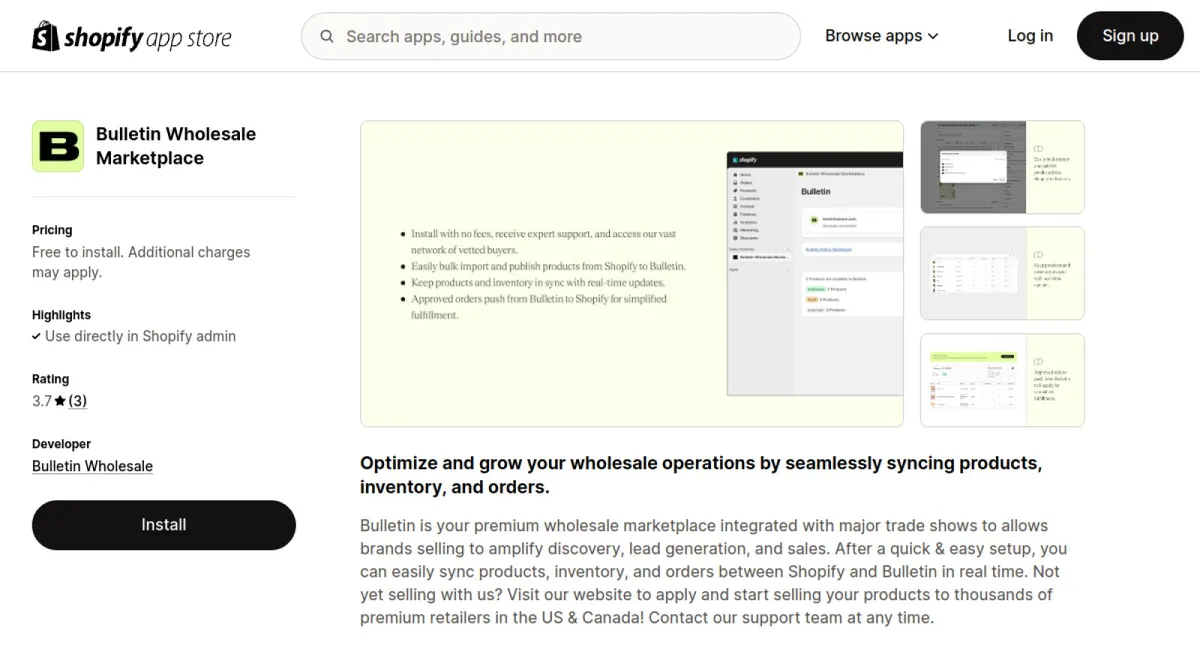Click the magnifying glass search icon
Screen dimensions: 1200x650
(x=327, y=36)
